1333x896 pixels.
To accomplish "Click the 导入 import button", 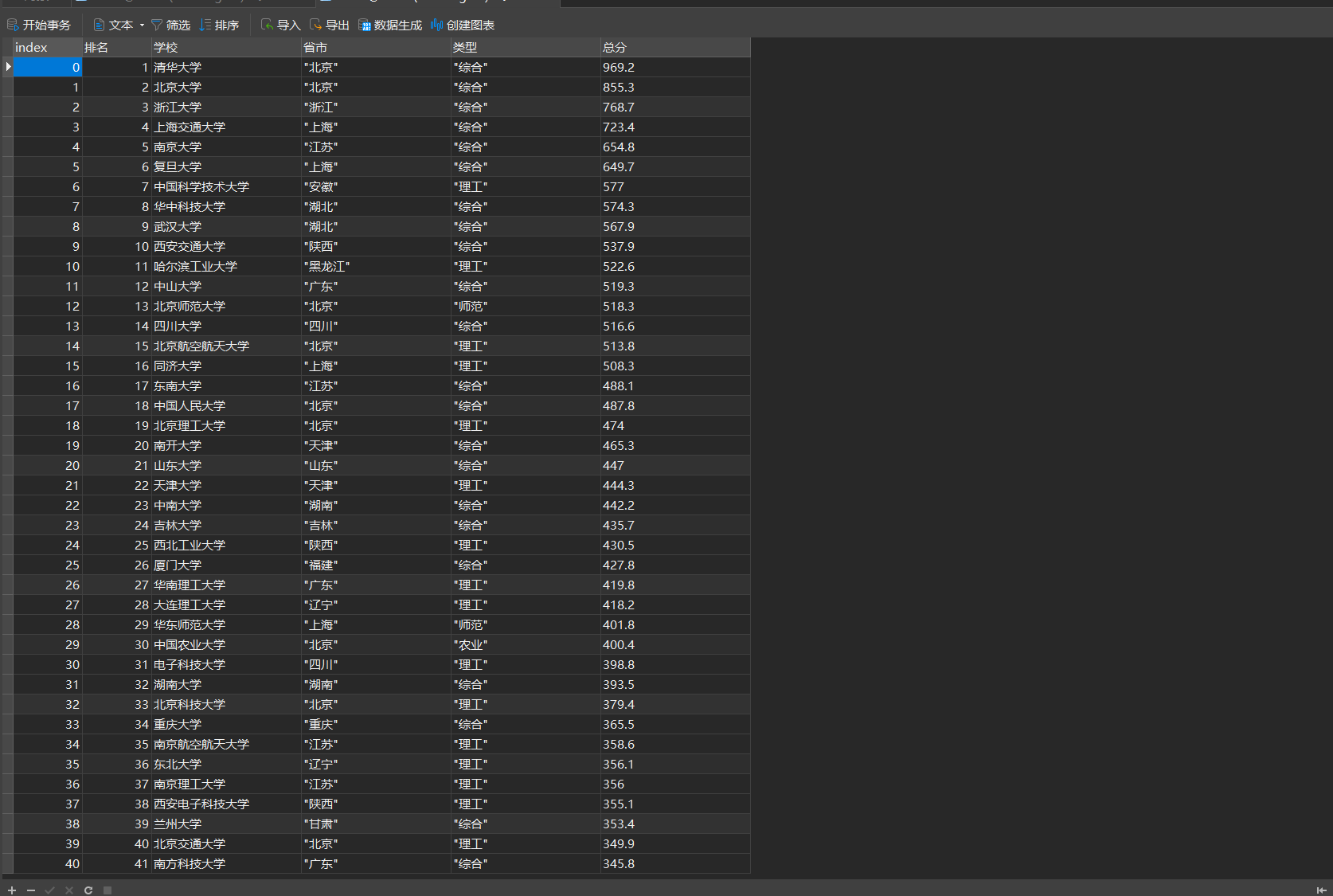I will click(280, 25).
